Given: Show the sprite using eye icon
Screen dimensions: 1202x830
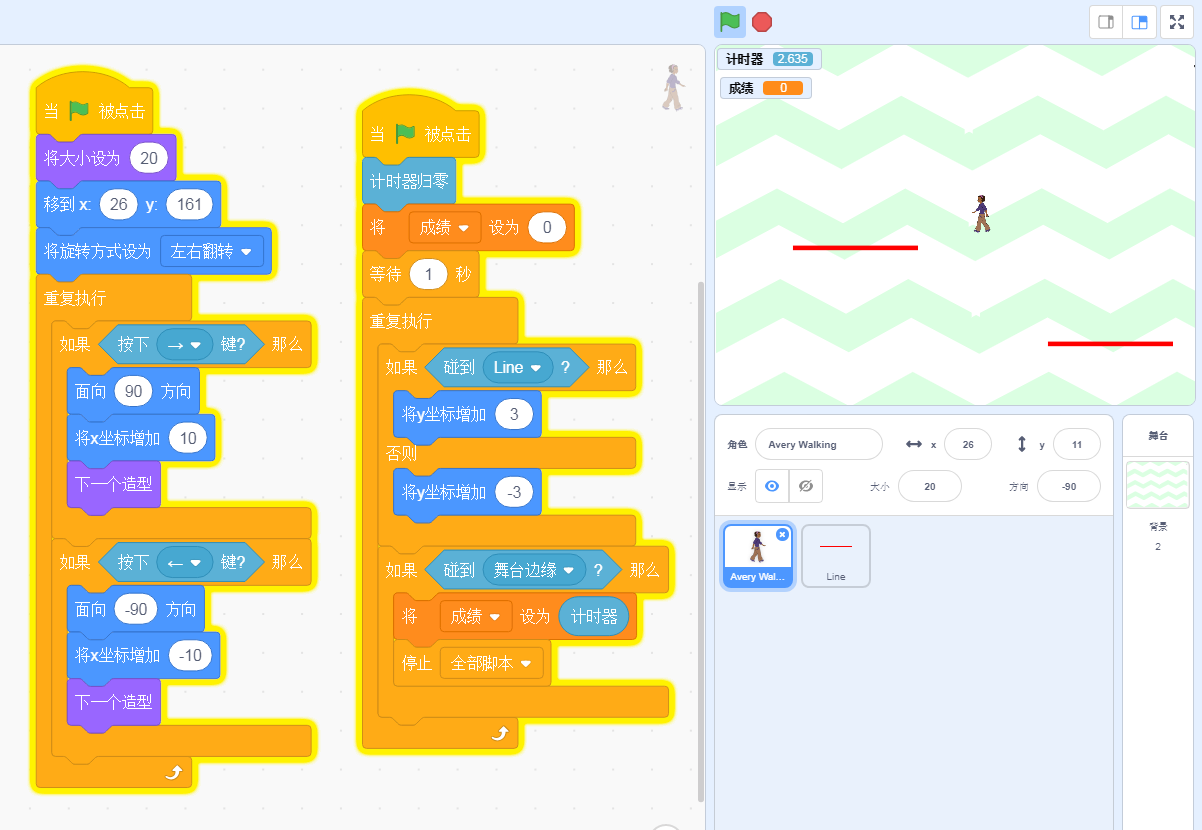Looking at the screenshot, I should (x=772, y=486).
